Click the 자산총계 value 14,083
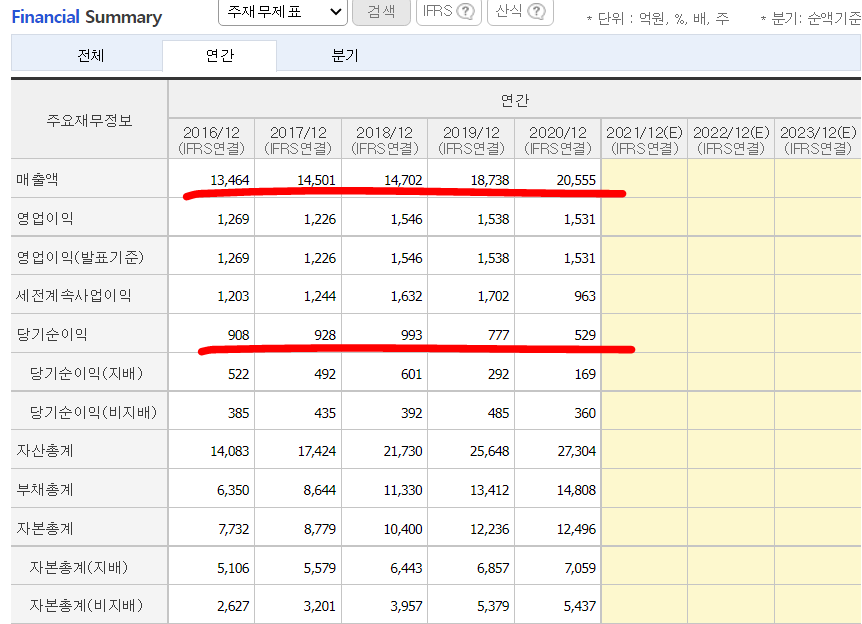Image resolution: width=862 pixels, height=624 pixels. [x=230, y=451]
